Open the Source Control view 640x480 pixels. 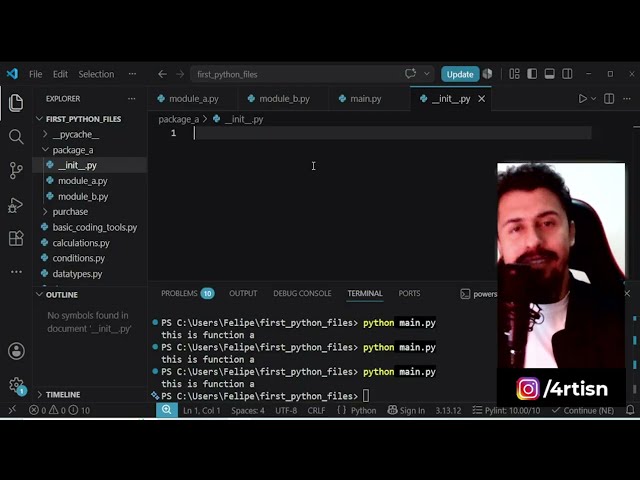[x=16, y=170]
